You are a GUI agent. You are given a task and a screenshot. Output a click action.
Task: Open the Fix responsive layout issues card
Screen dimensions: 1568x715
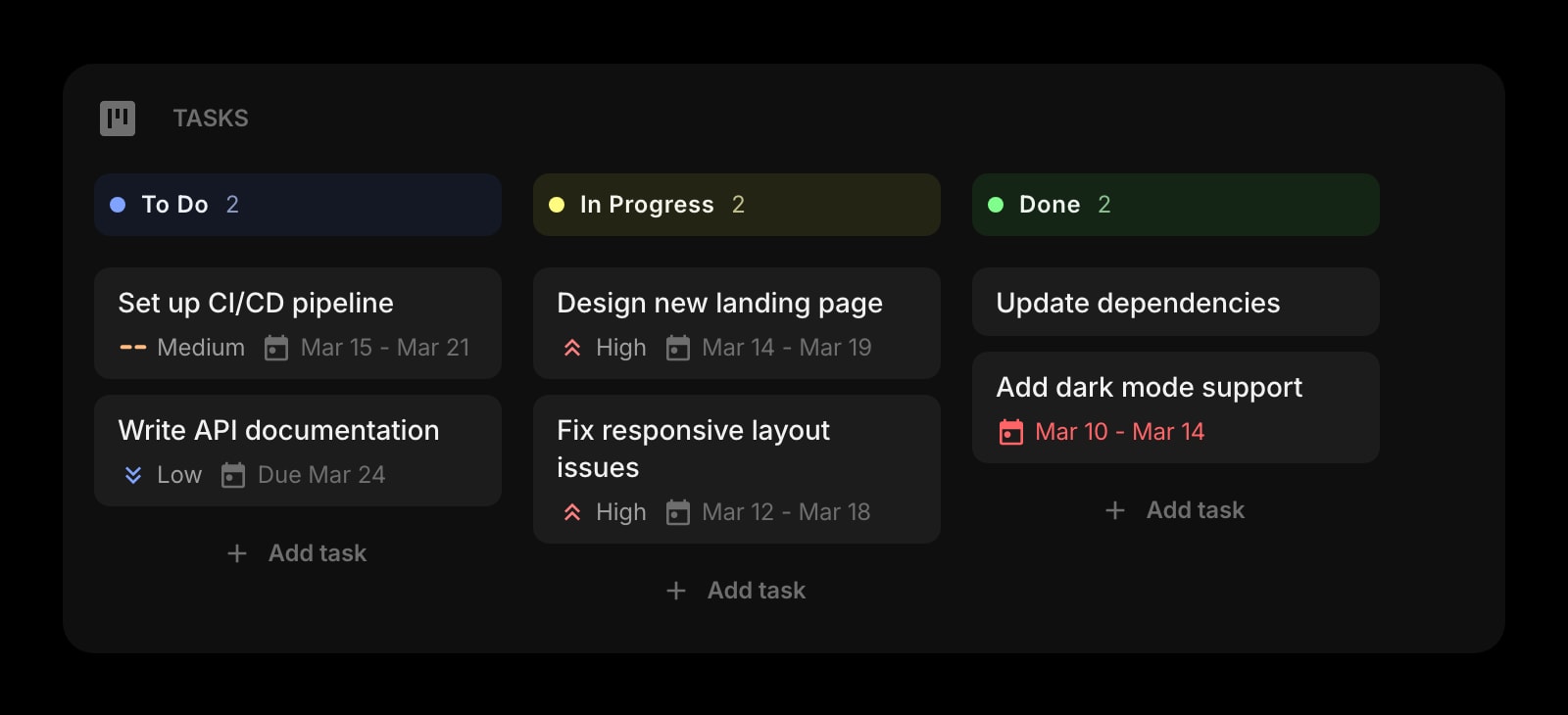coord(737,469)
